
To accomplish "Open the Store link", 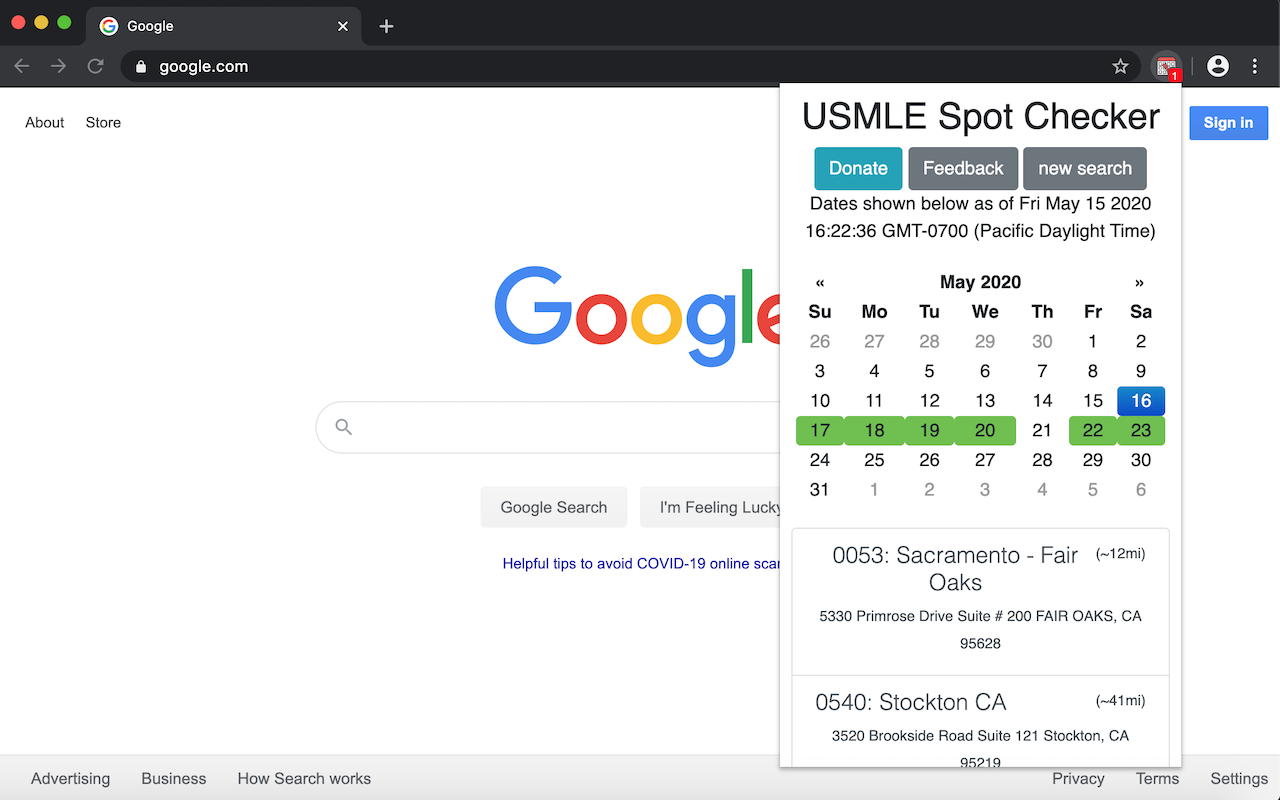I will pos(103,123).
